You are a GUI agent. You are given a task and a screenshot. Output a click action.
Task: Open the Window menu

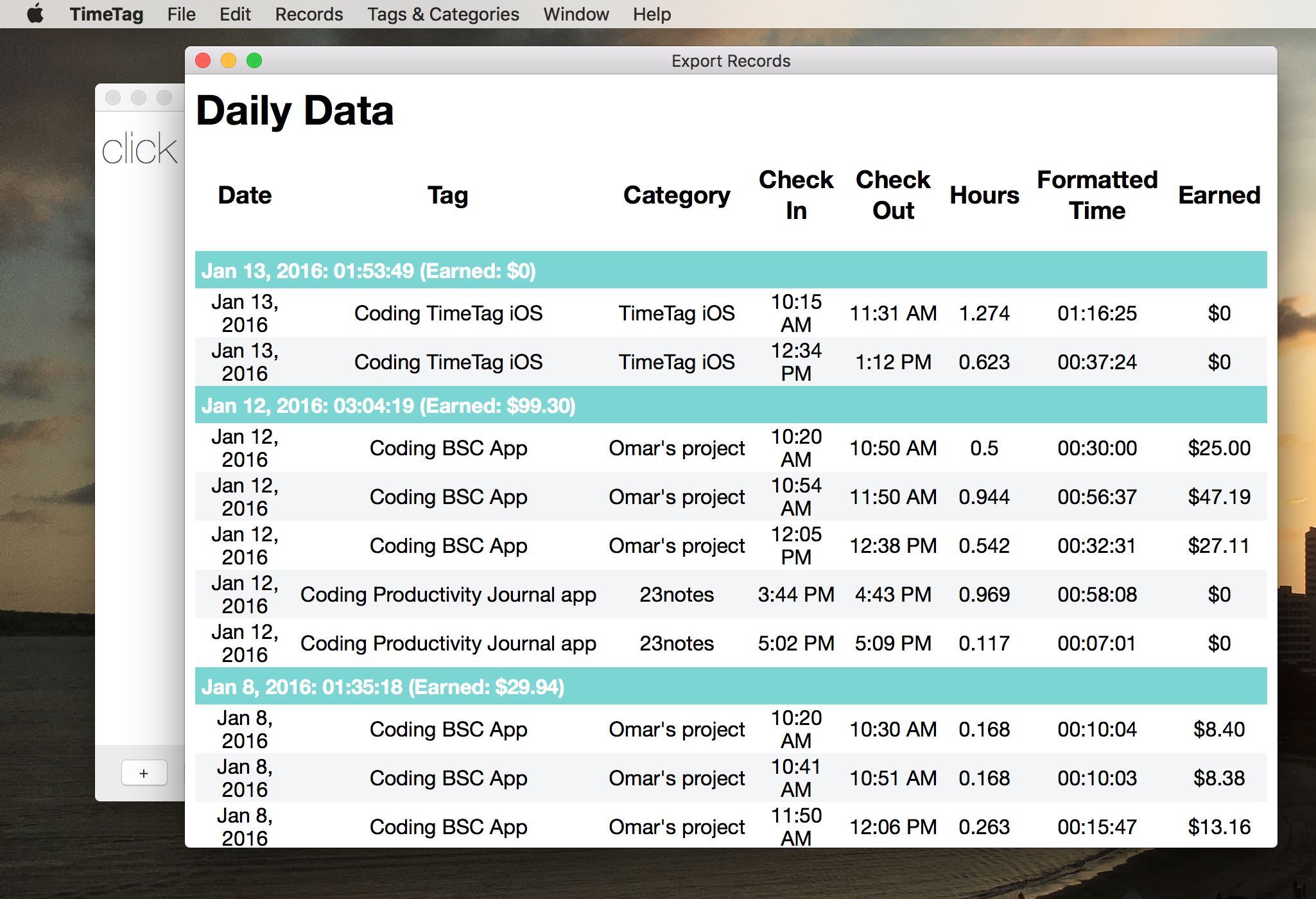click(x=576, y=14)
